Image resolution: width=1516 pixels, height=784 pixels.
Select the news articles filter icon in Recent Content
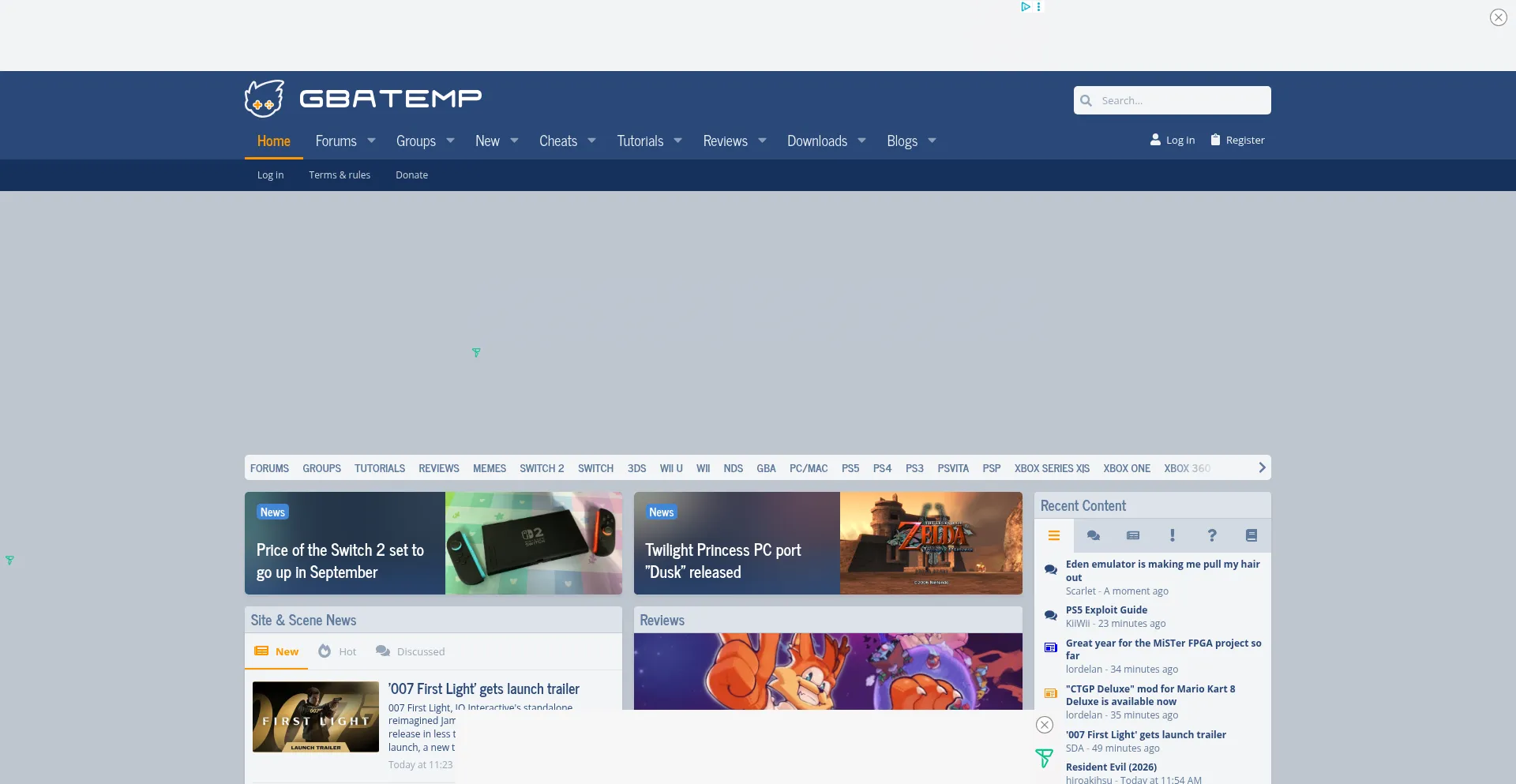point(1133,535)
